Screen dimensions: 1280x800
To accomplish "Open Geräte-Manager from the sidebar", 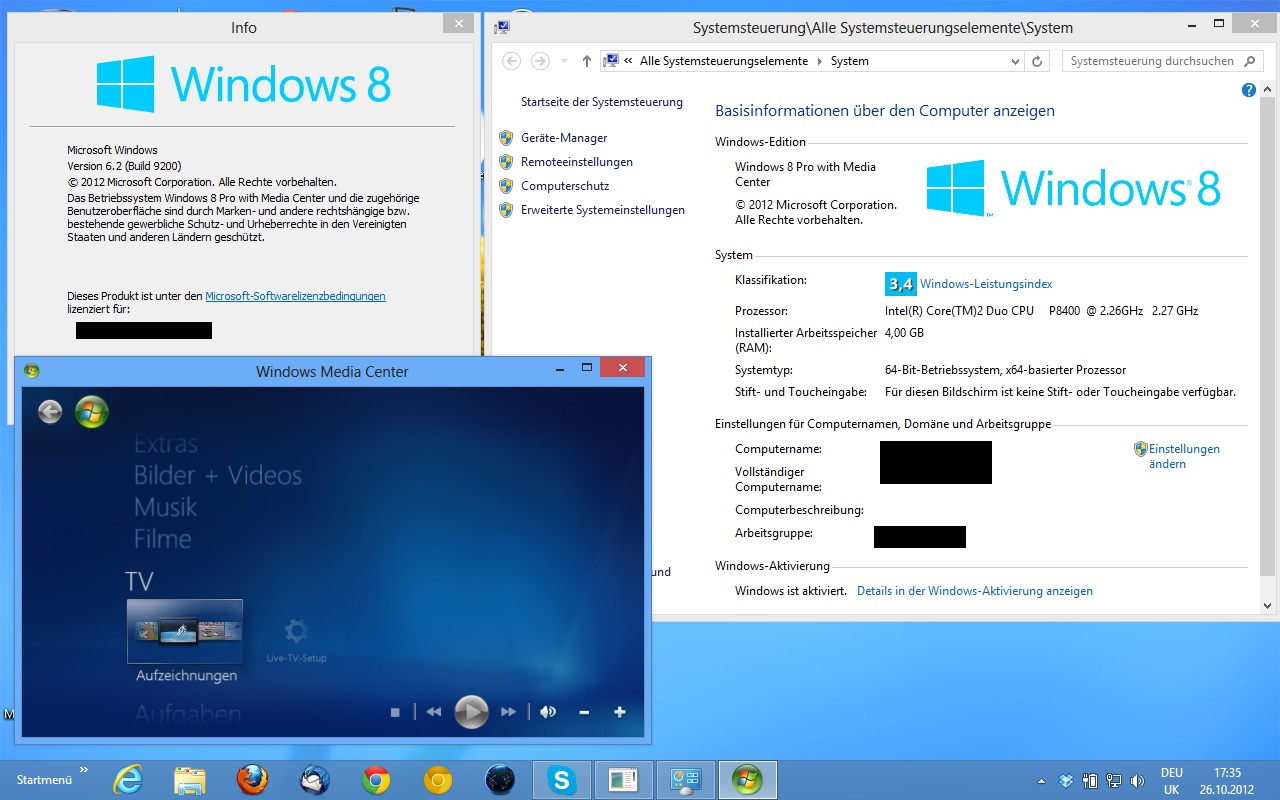I will 564,138.
